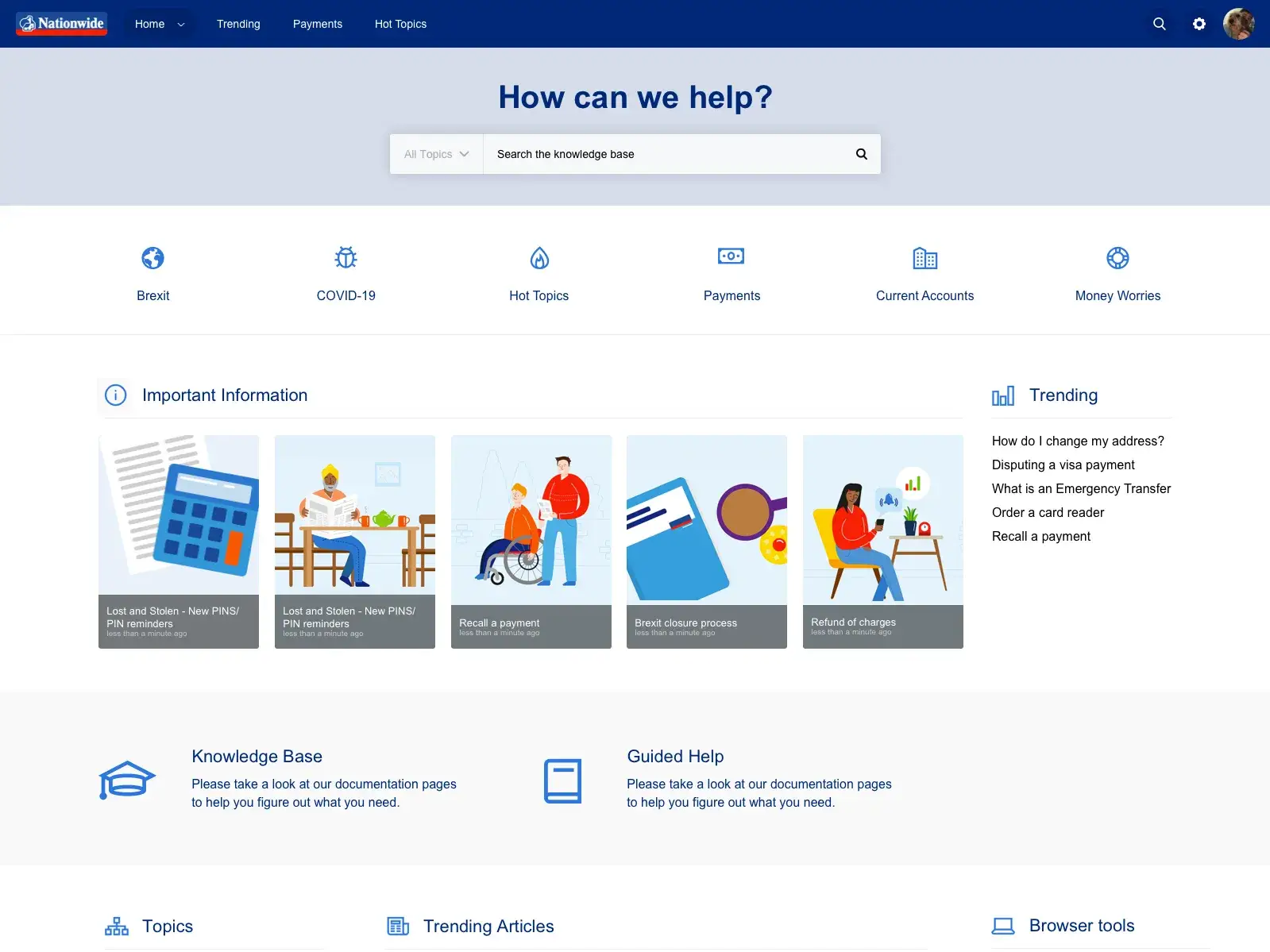The height and width of the screenshot is (952, 1270).
Task: Select the Hot Topics flame icon
Action: click(539, 258)
